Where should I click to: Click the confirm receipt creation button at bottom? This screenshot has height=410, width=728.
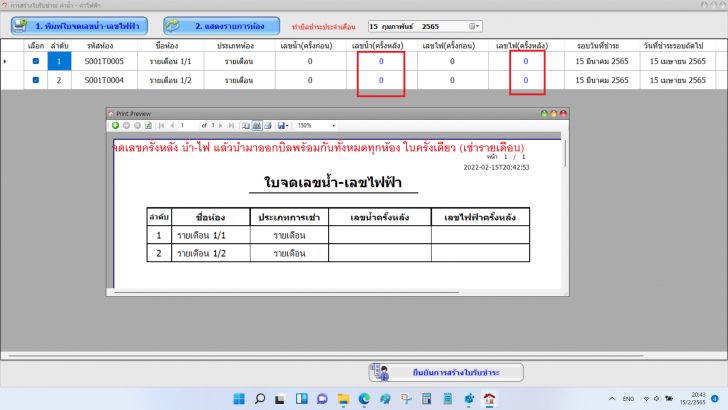click(x=446, y=372)
